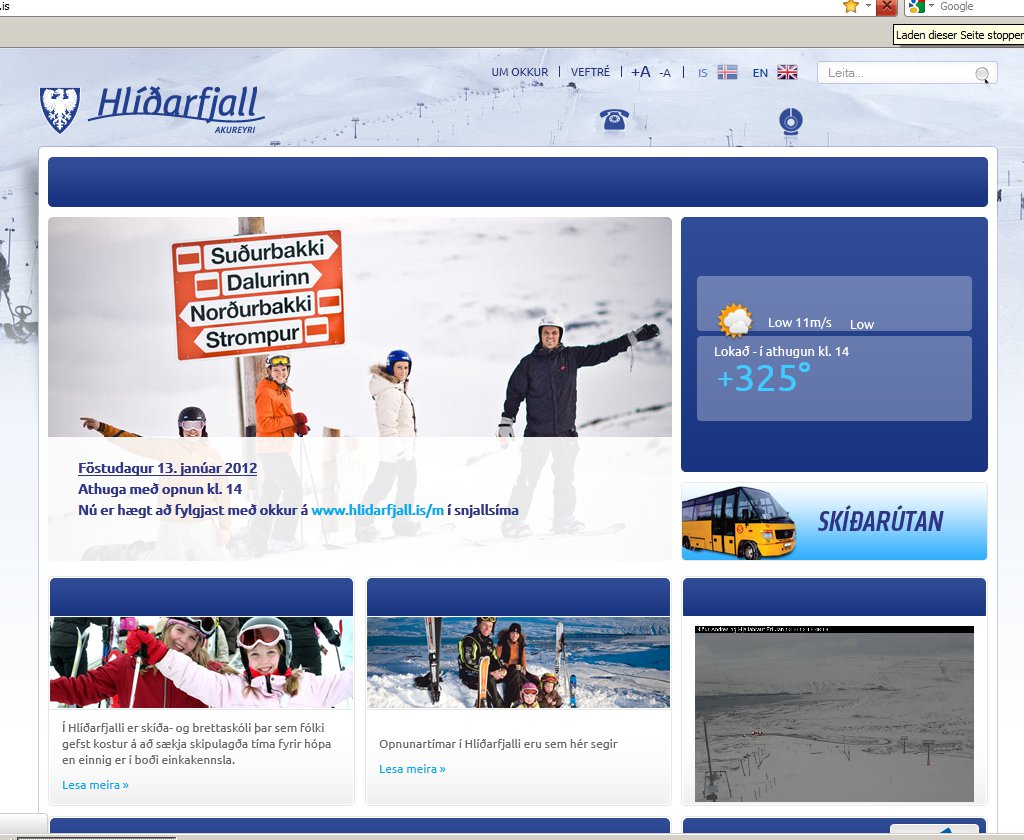Open the bookmark star dropdown arrow
The height and width of the screenshot is (840, 1024).
[867, 6]
